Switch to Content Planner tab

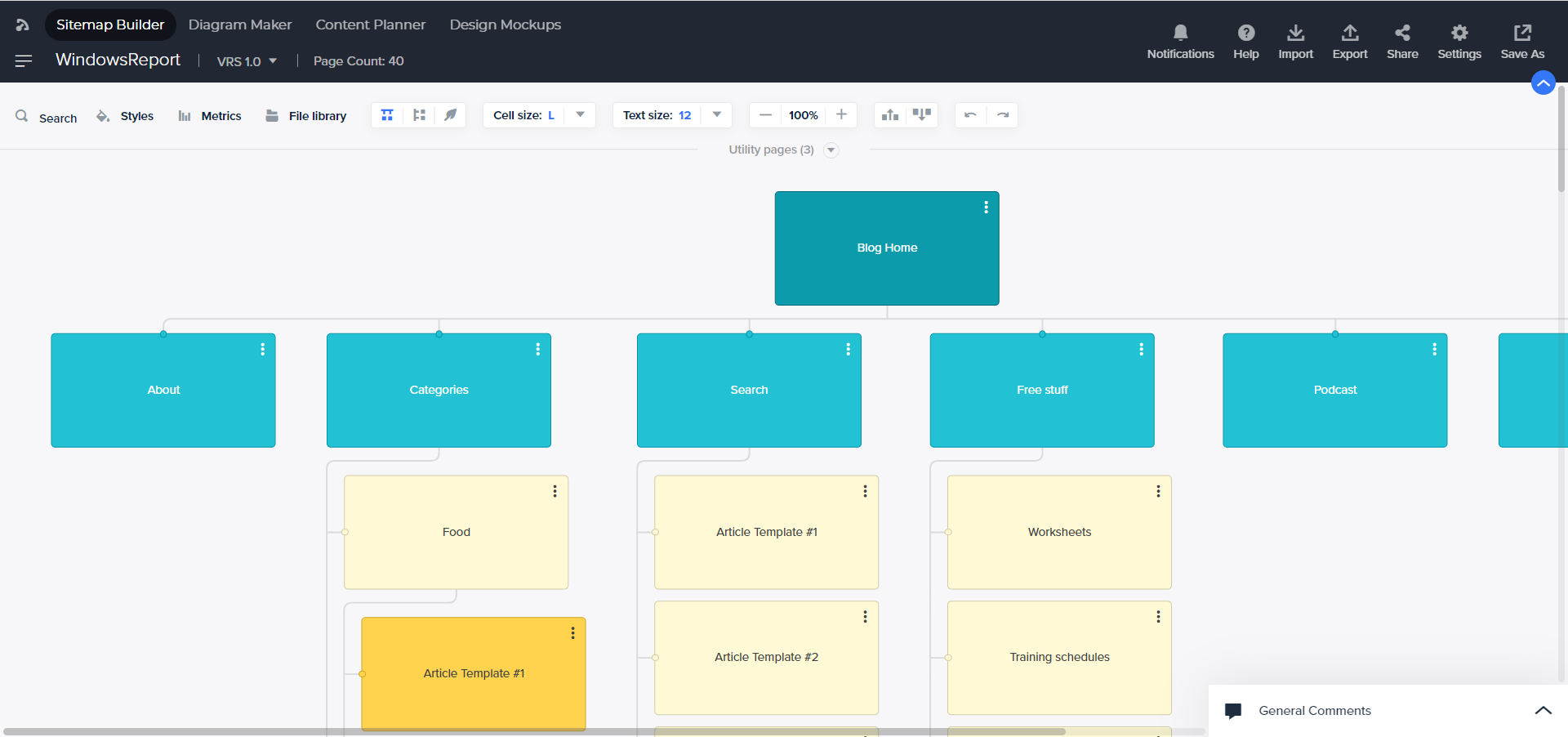click(x=371, y=25)
